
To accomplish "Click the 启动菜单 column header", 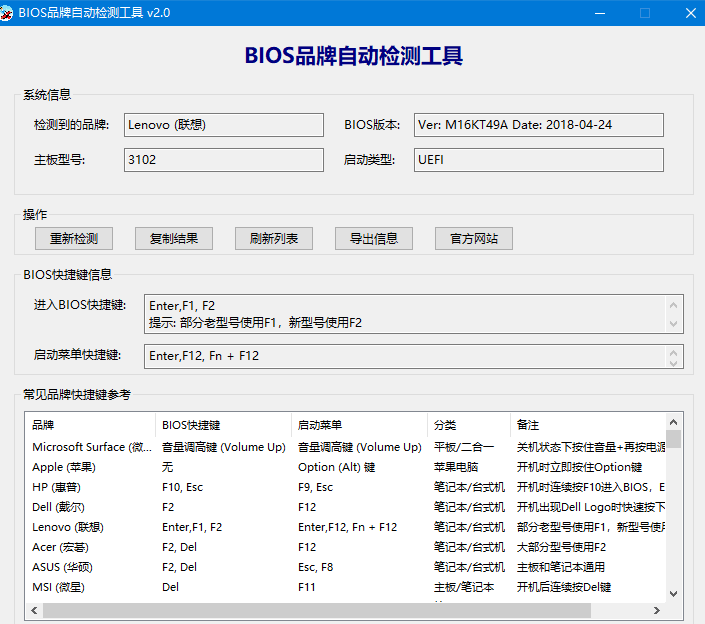I will point(359,424).
